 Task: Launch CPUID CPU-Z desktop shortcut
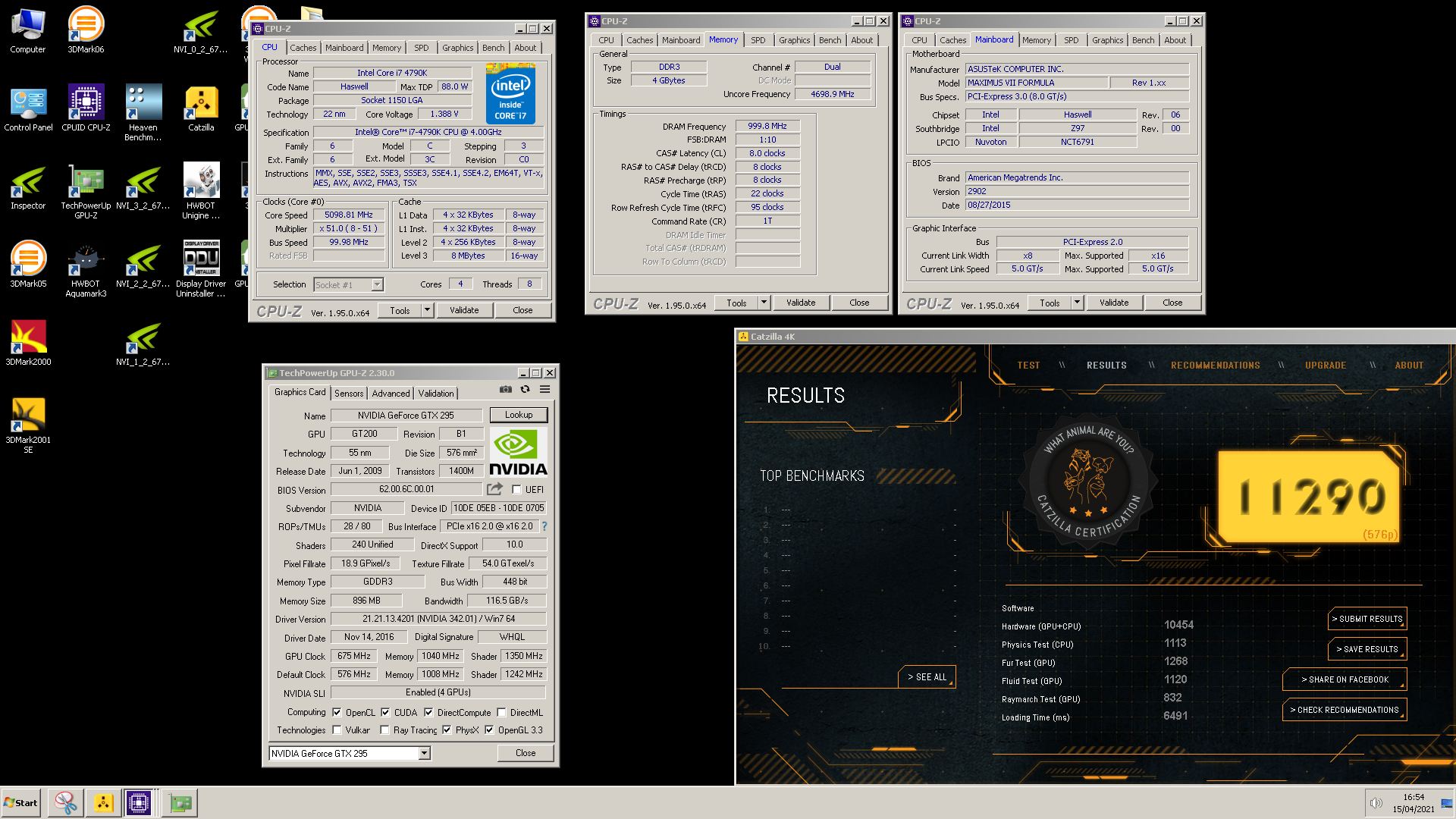coord(86,109)
